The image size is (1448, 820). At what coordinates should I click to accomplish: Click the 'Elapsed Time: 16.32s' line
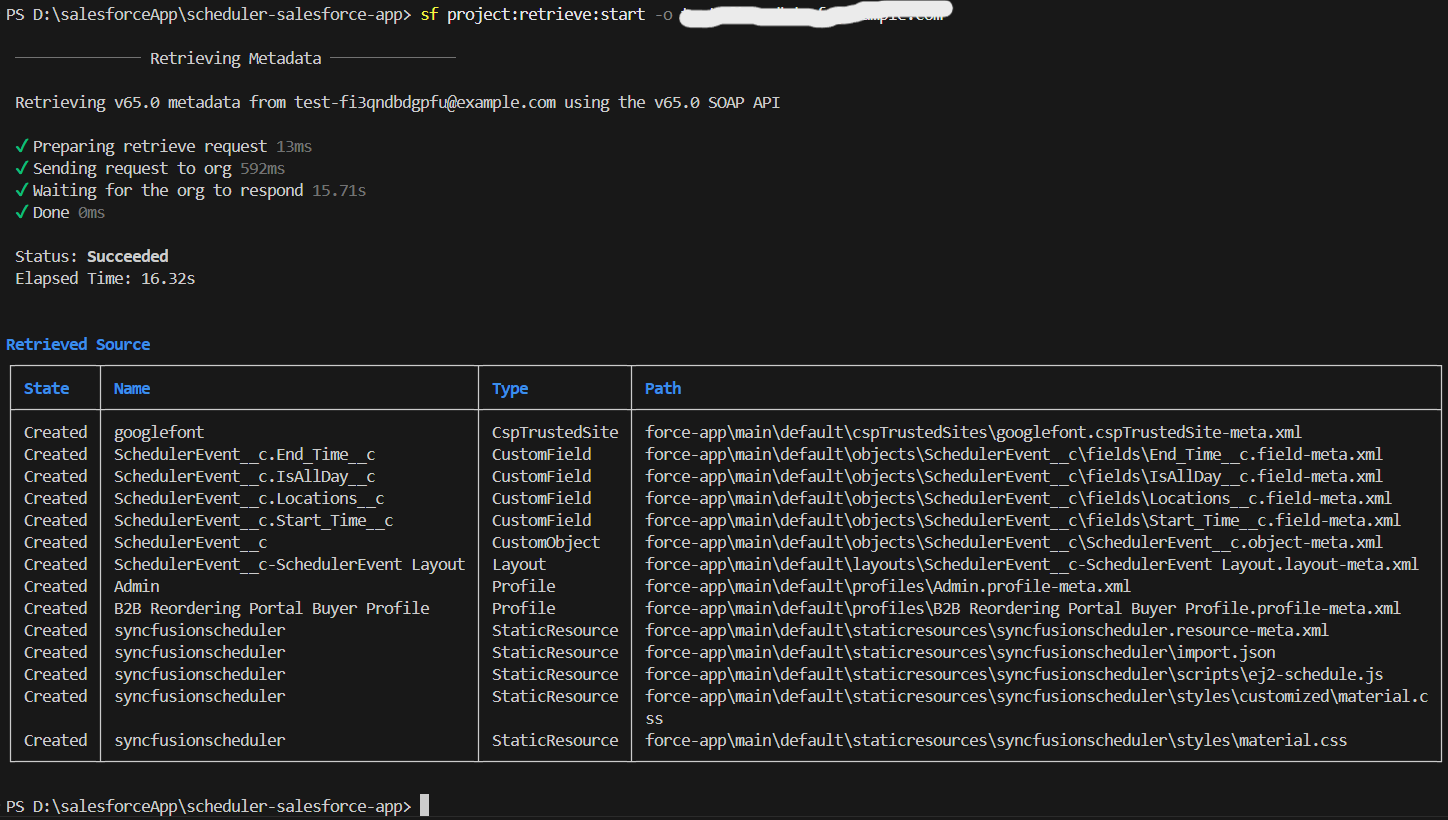105,278
